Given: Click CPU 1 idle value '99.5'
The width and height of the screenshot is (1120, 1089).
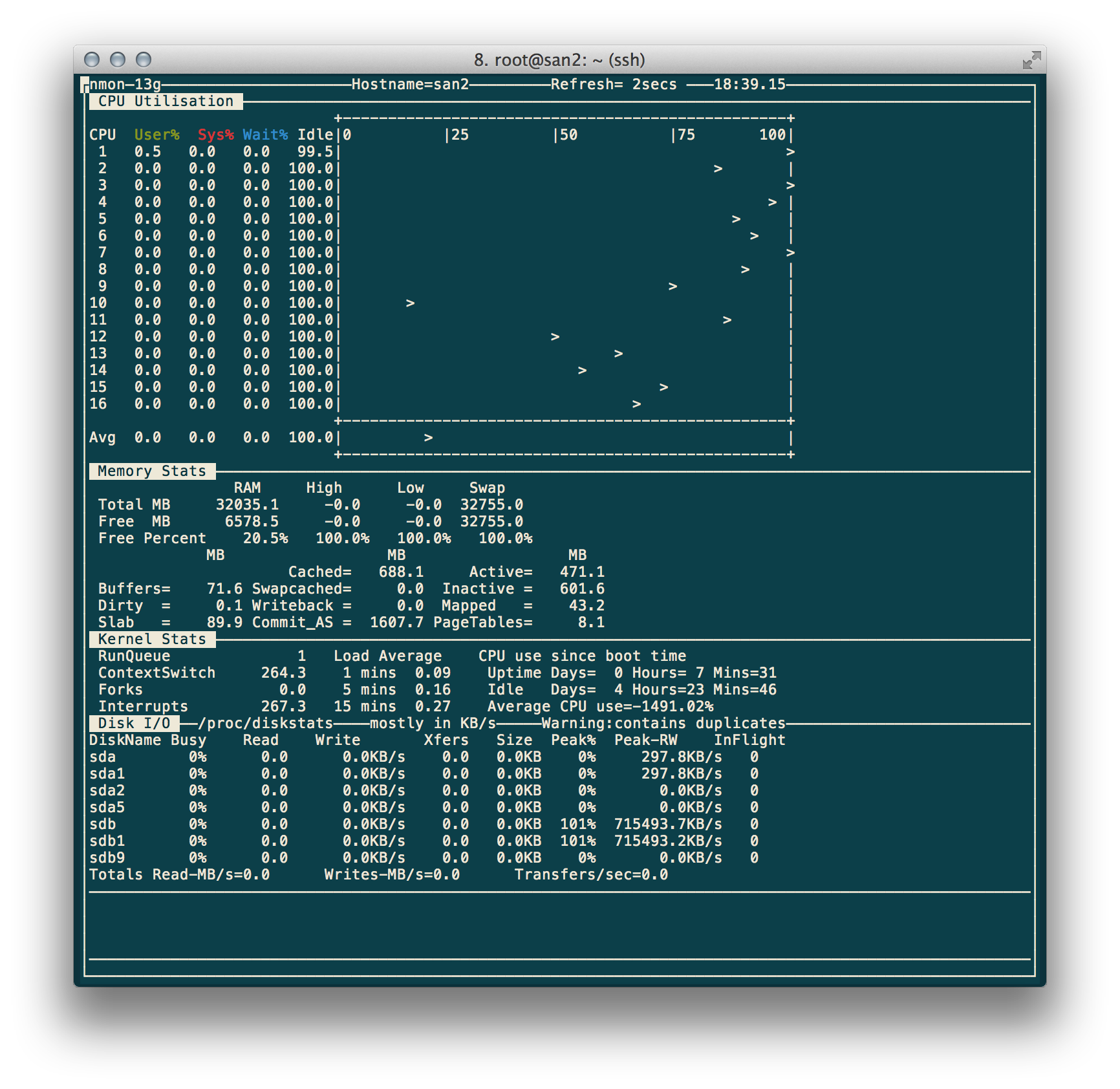Looking at the screenshot, I should coord(315,151).
